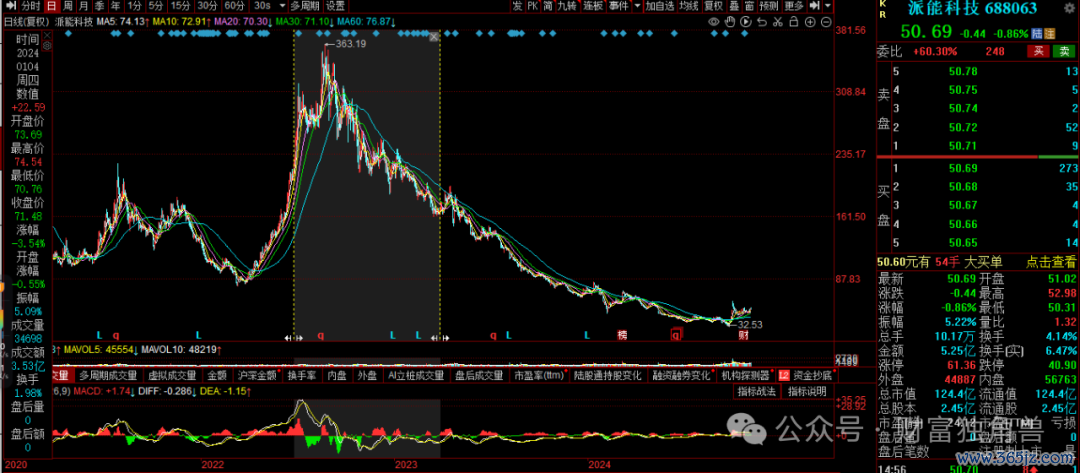Select the 机构探测器 indicator tab
This screenshot has width=1080, height=473.
click(x=745, y=376)
